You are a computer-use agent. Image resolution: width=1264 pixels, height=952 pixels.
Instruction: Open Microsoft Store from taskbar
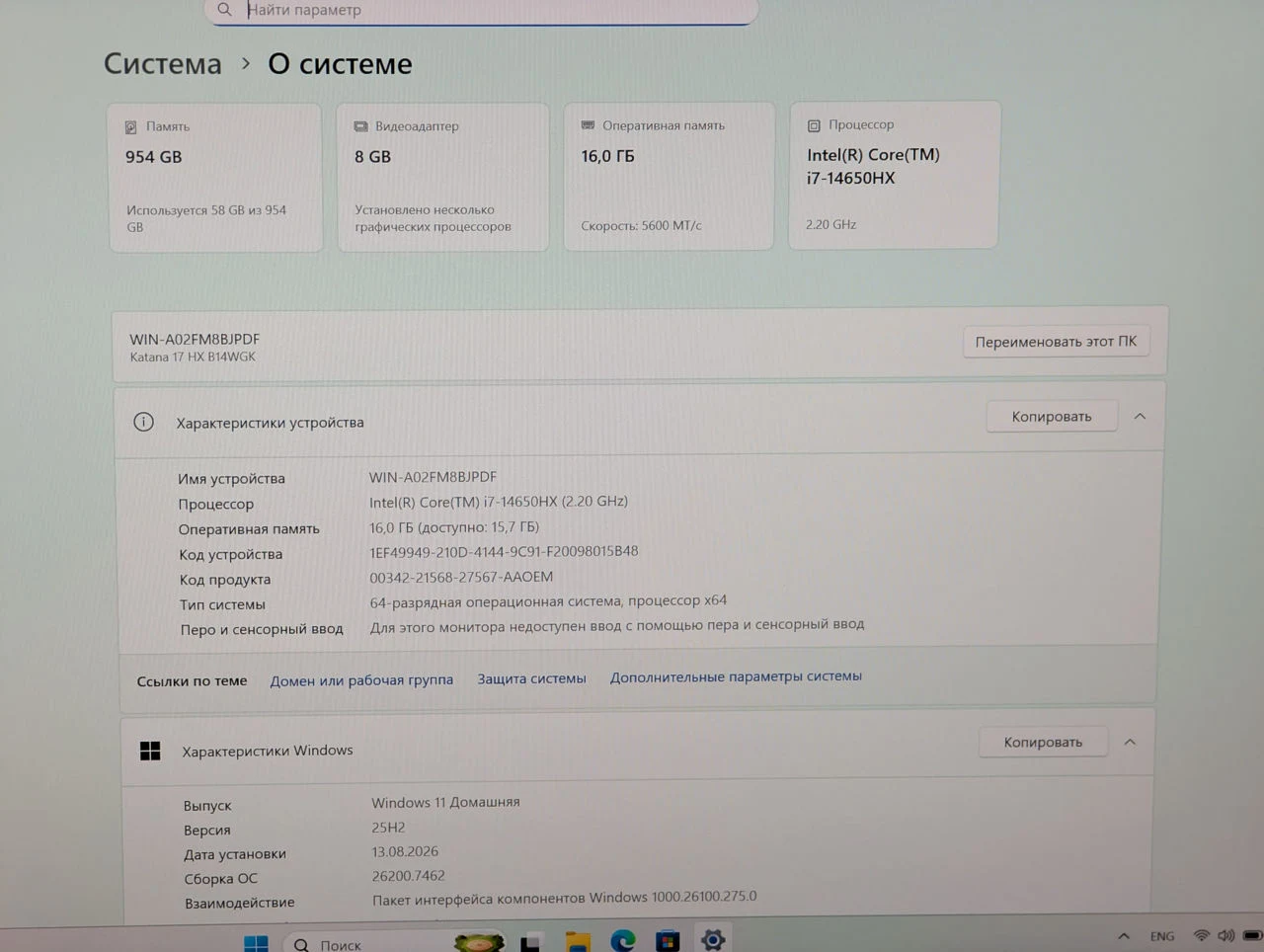[x=668, y=941]
